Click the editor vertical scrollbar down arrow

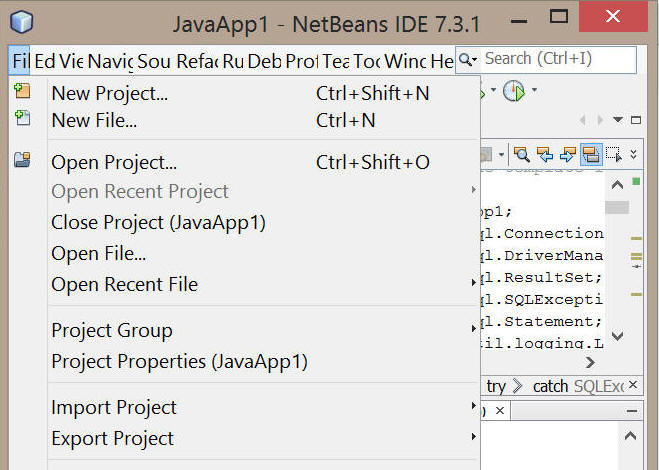pos(617,337)
